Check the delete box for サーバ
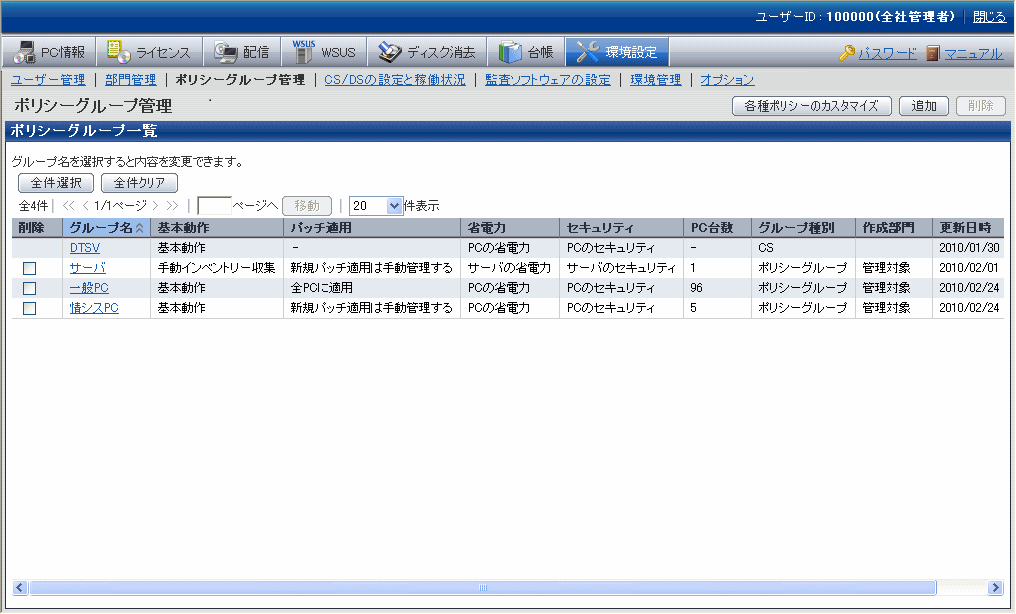This screenshot has width=1016, height=614. click(x=30, y=268)
